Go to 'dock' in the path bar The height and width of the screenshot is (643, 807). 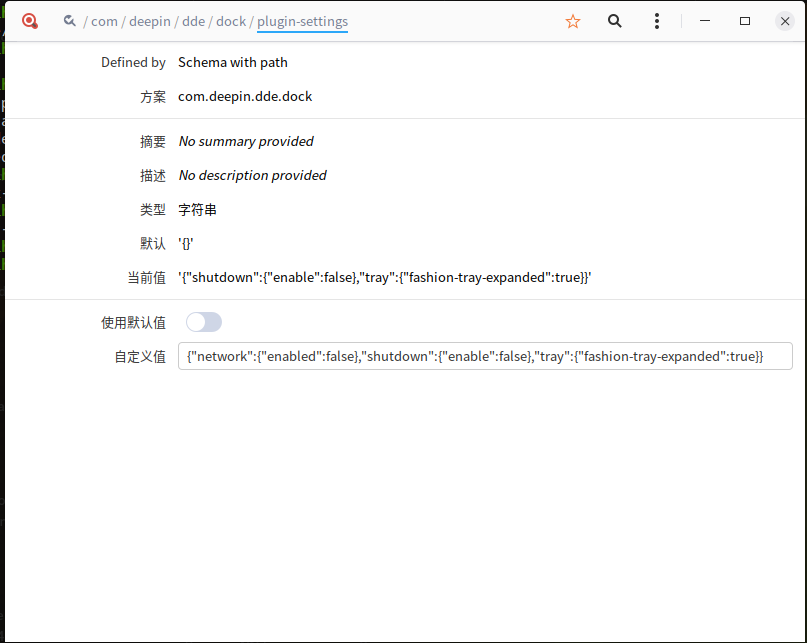click(x=231, y=22)
